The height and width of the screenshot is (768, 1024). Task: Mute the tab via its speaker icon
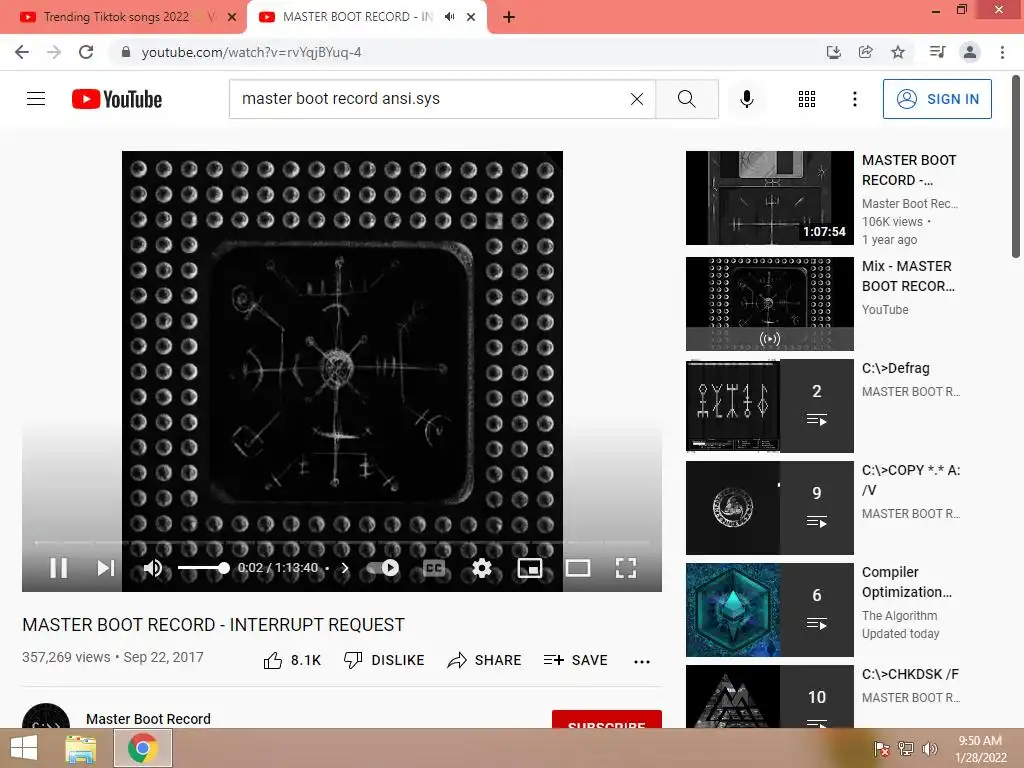click(x=449, y=17)
